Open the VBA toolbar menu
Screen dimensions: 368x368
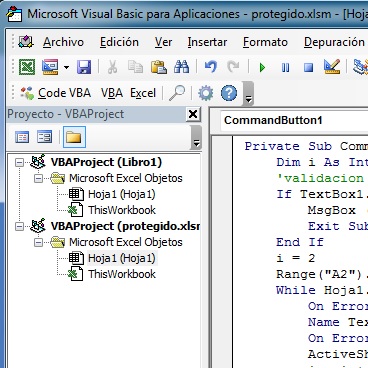[112, 93]
